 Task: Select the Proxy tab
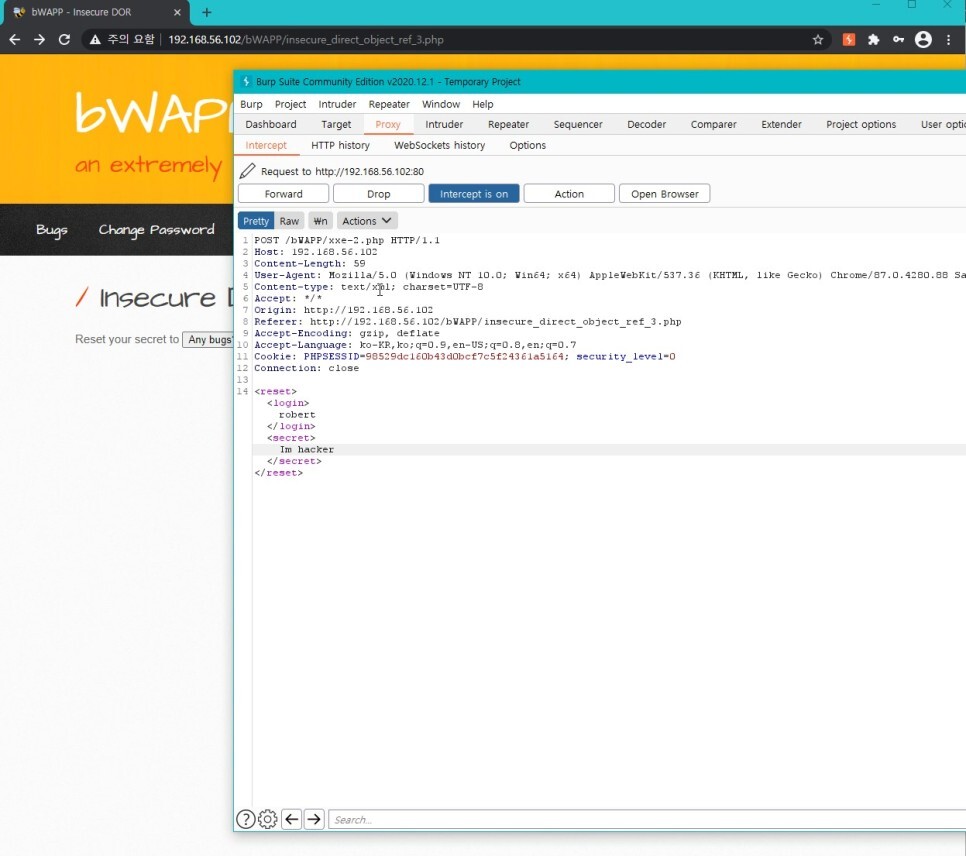coord(388,124)
